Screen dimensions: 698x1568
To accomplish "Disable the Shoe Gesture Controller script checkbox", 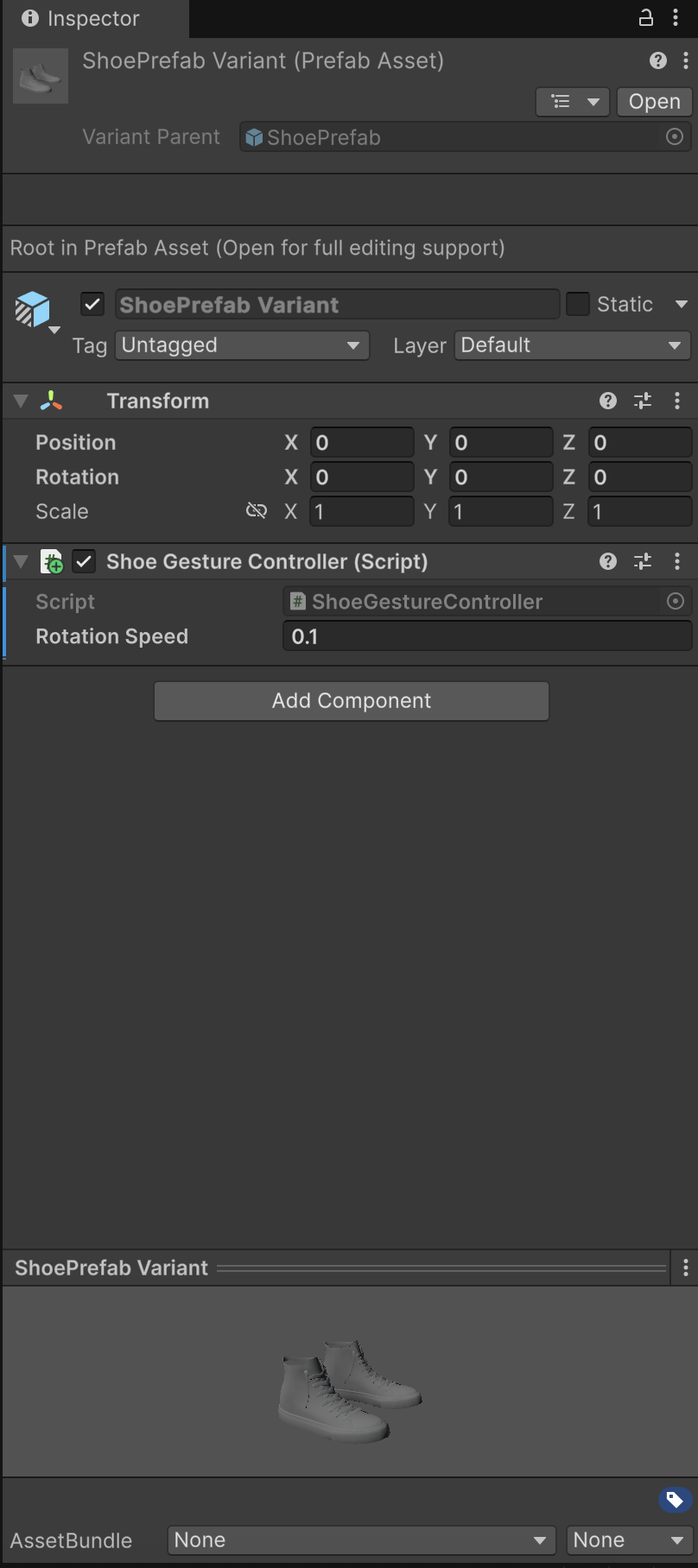I will tap(84, 562).
